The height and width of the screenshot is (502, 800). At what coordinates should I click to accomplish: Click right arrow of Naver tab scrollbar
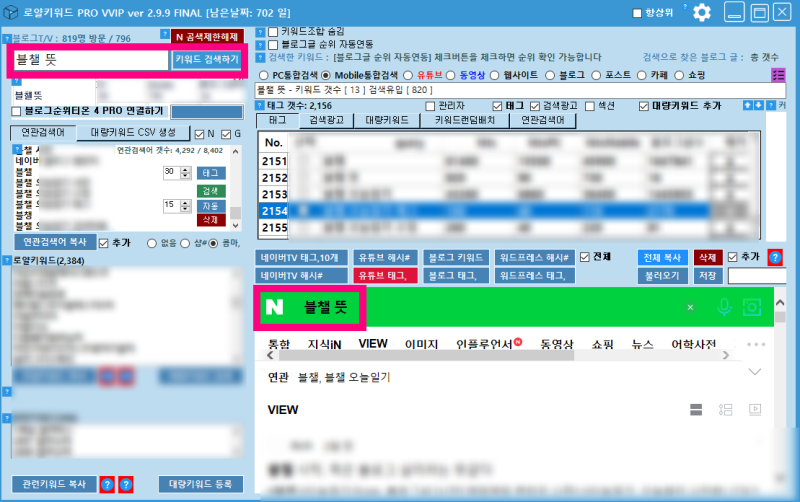pyautogui.click(x=726, y=356)
